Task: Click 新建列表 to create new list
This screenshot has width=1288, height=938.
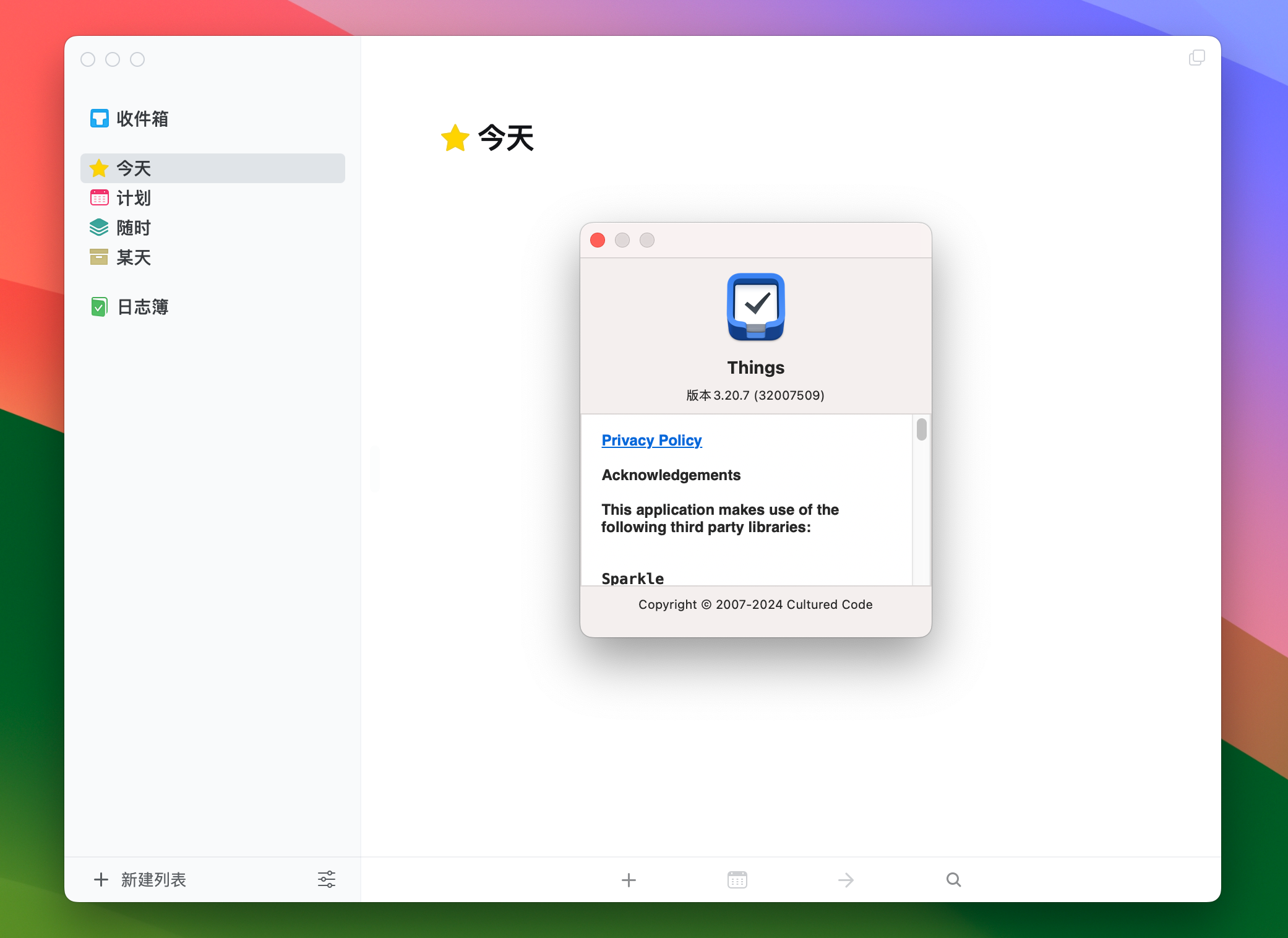Action: 140,879
